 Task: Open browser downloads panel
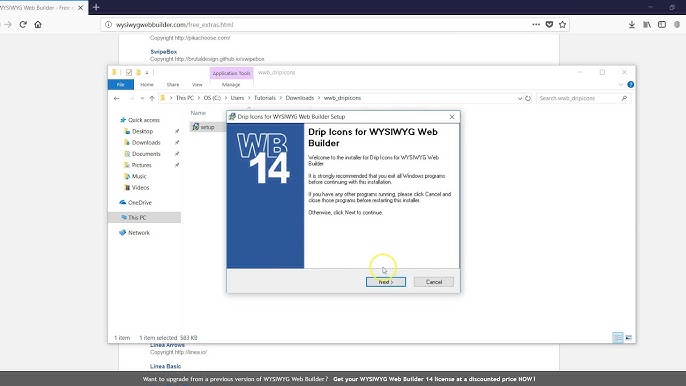click(632, 25)
